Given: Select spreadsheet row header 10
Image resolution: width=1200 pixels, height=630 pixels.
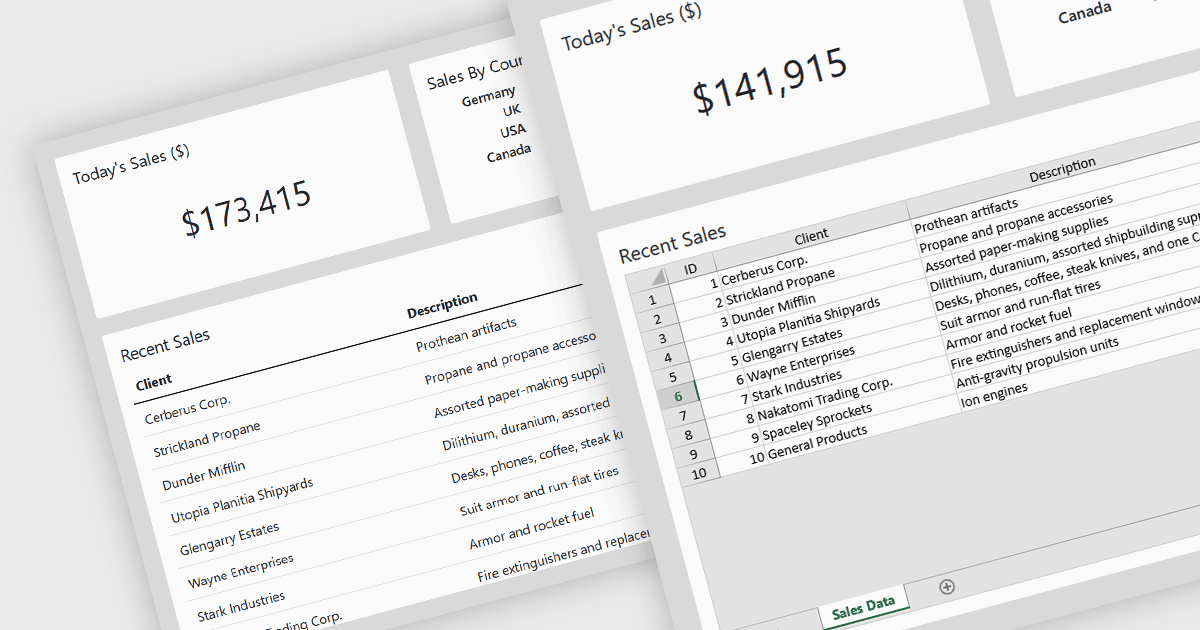Looking at the screenshot, I should (x=697, y=473).
